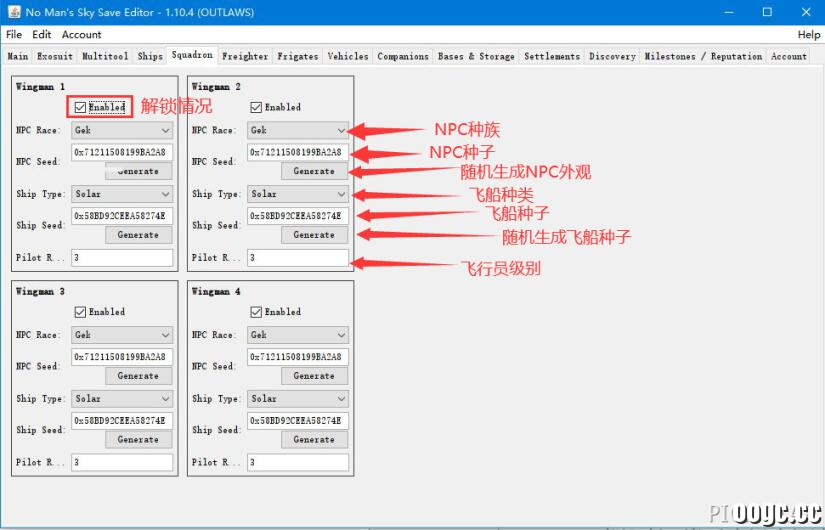Generate new ship seed for Wingman 1

(138, 235)
